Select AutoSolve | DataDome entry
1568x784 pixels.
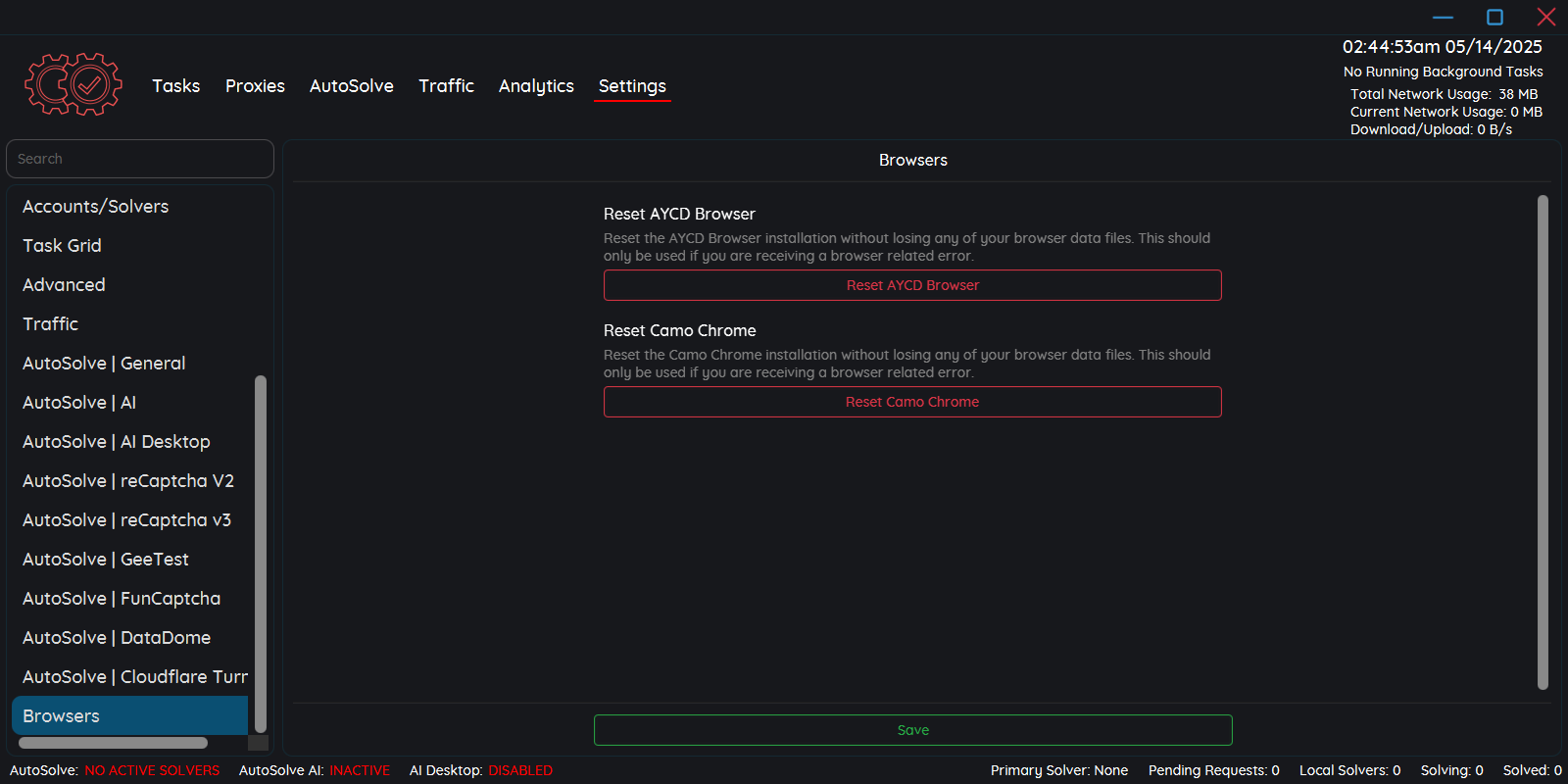pyautogui.click(x=130, y=638)
